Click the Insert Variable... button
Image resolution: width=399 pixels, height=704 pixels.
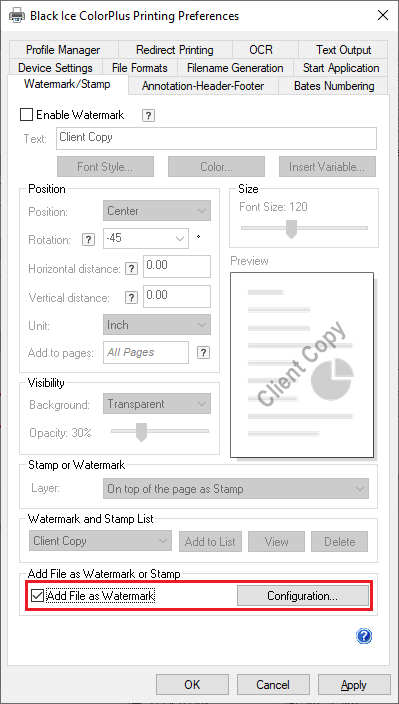327,167
